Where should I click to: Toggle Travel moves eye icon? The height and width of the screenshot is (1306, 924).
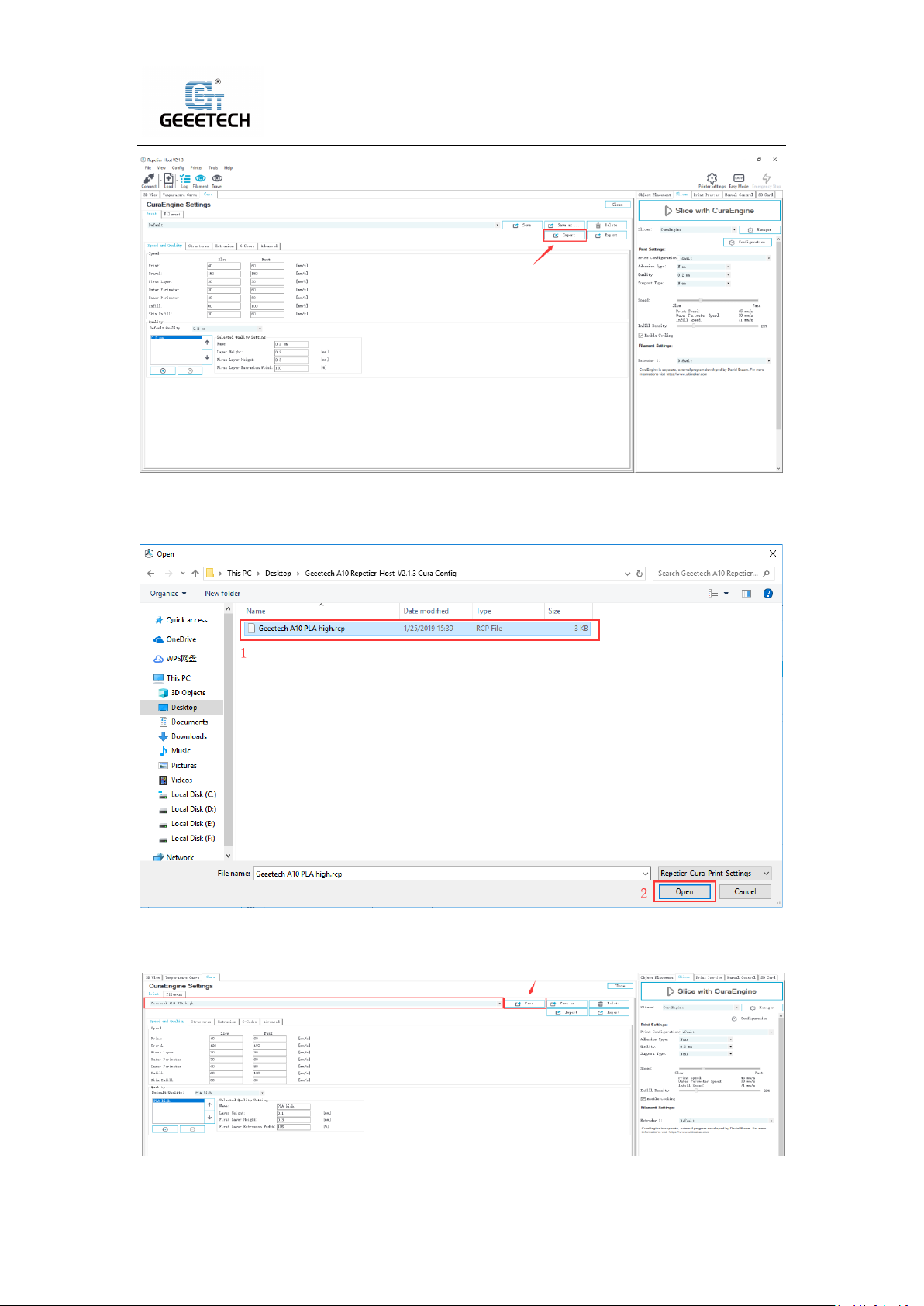(x=217, y=178)
